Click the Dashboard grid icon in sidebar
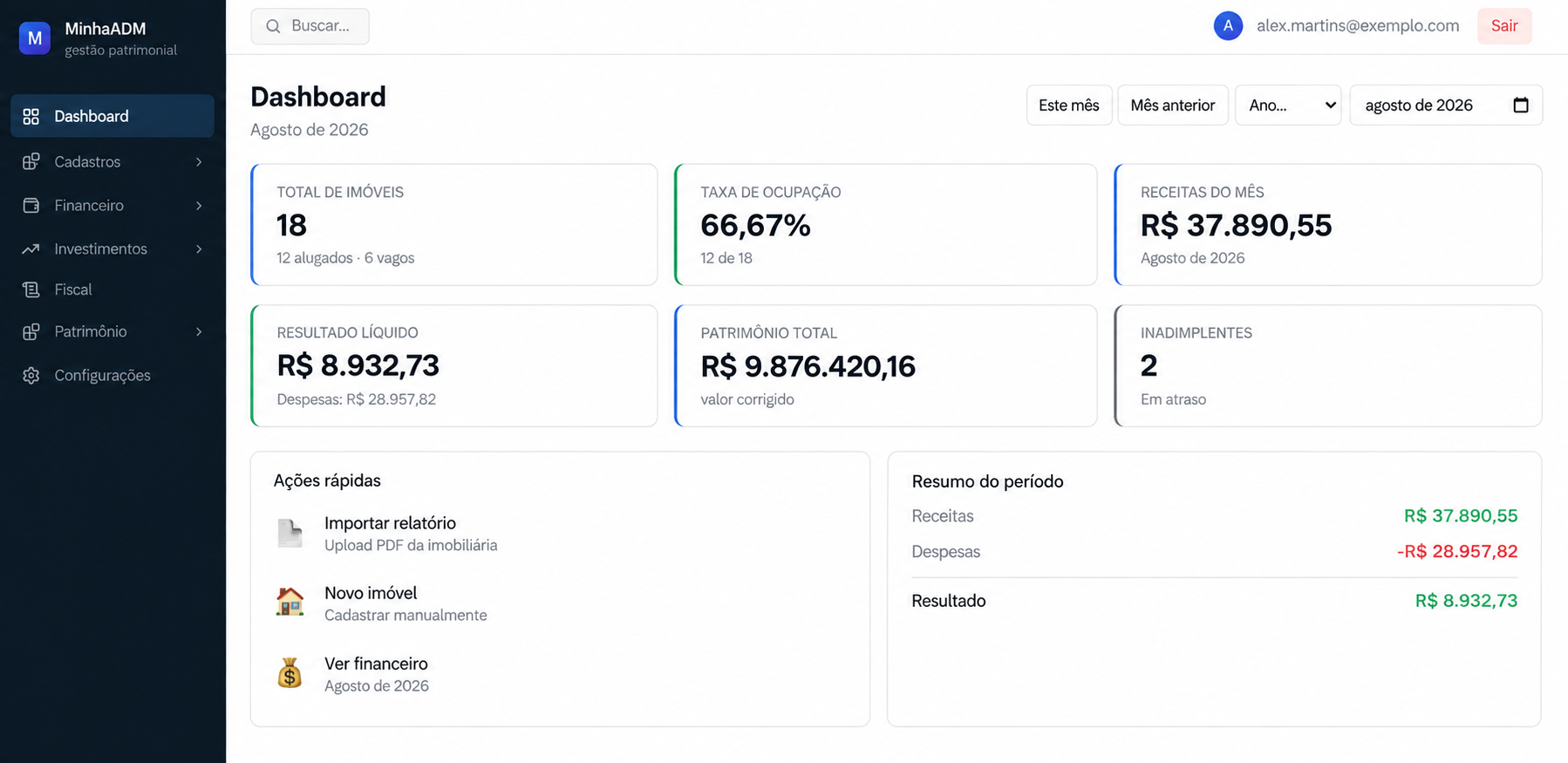Screen dimensions: 1568x763 31,116
